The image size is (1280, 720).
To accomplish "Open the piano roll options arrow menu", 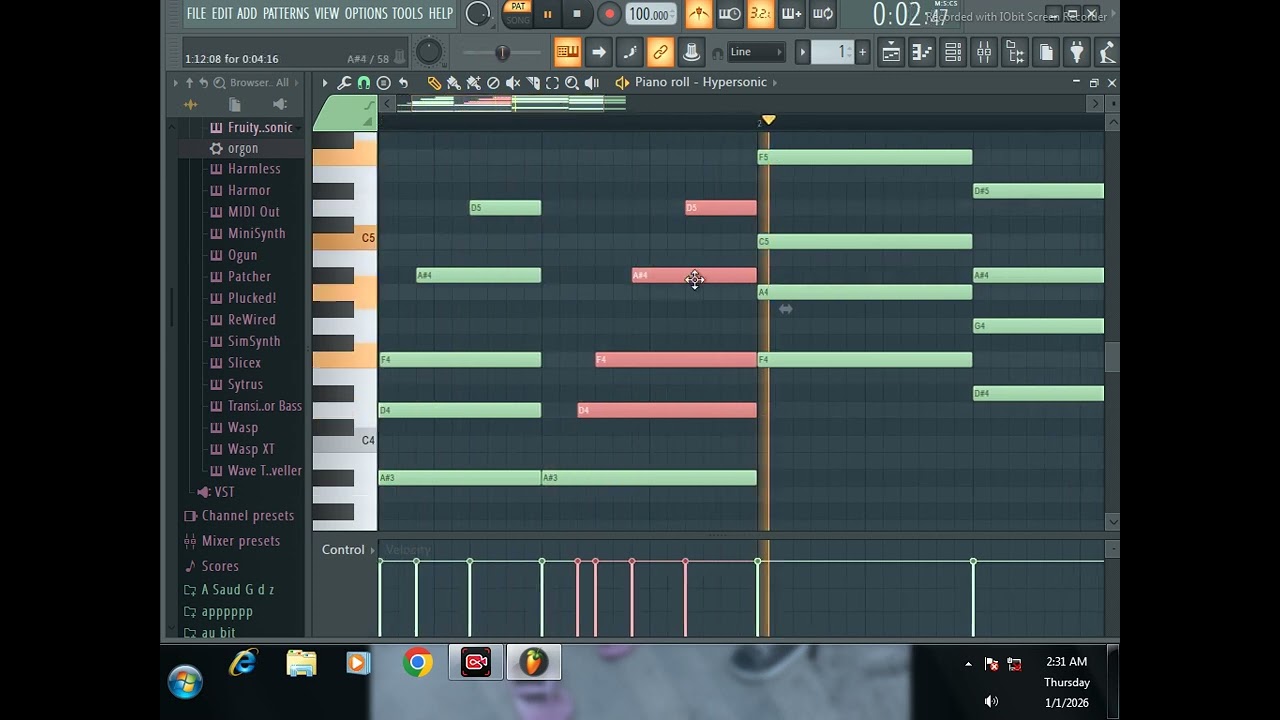I will tap(324, 83).
